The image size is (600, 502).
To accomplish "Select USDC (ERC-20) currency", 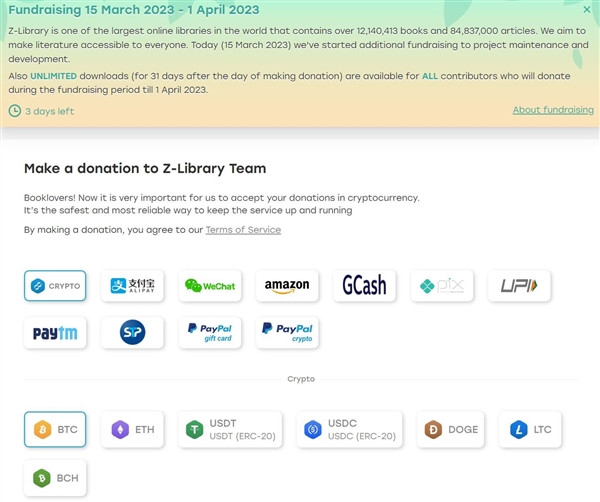I will tap(349, 429).
